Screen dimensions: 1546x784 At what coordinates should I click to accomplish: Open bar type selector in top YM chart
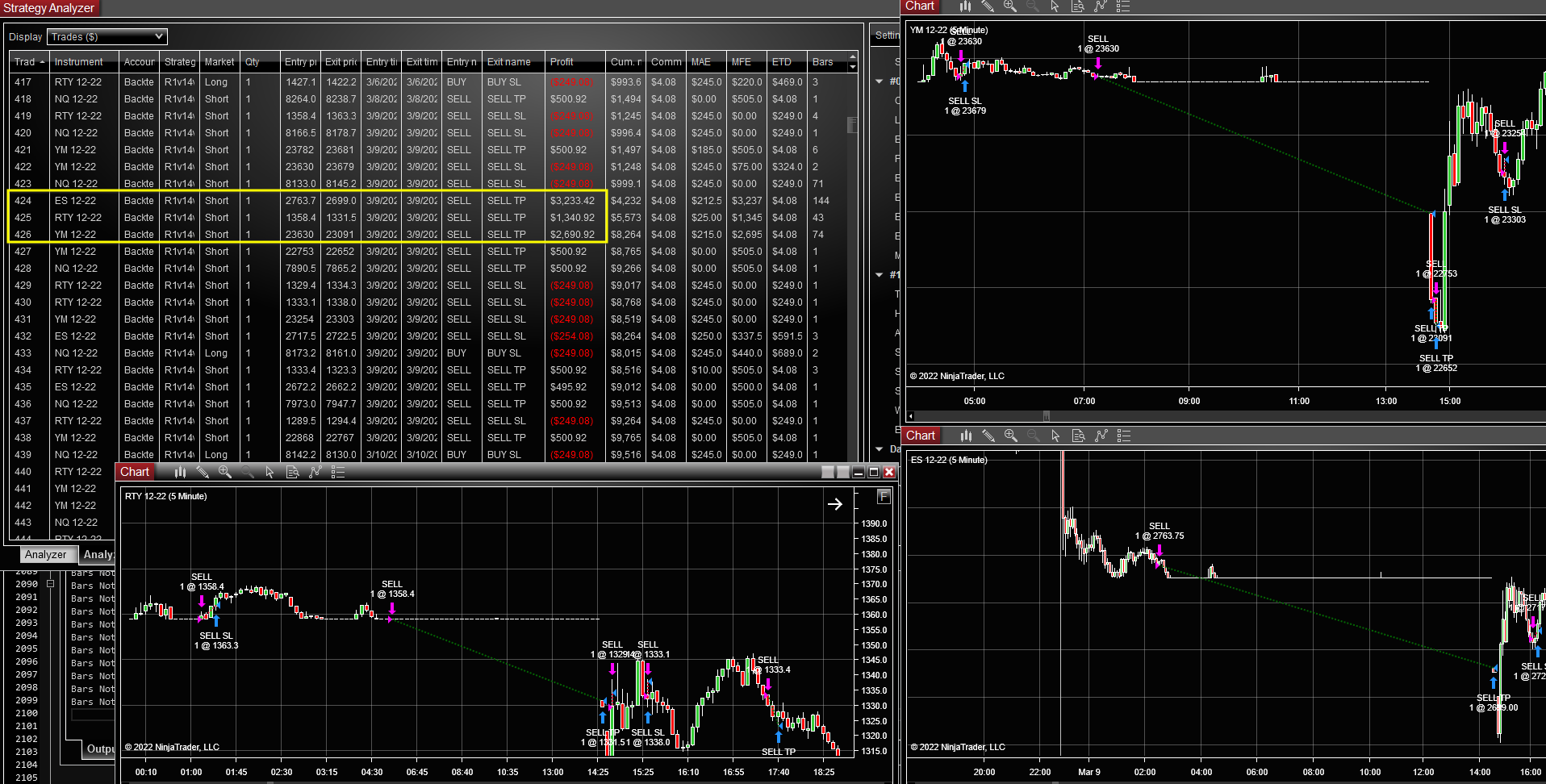tap(965, 6)
